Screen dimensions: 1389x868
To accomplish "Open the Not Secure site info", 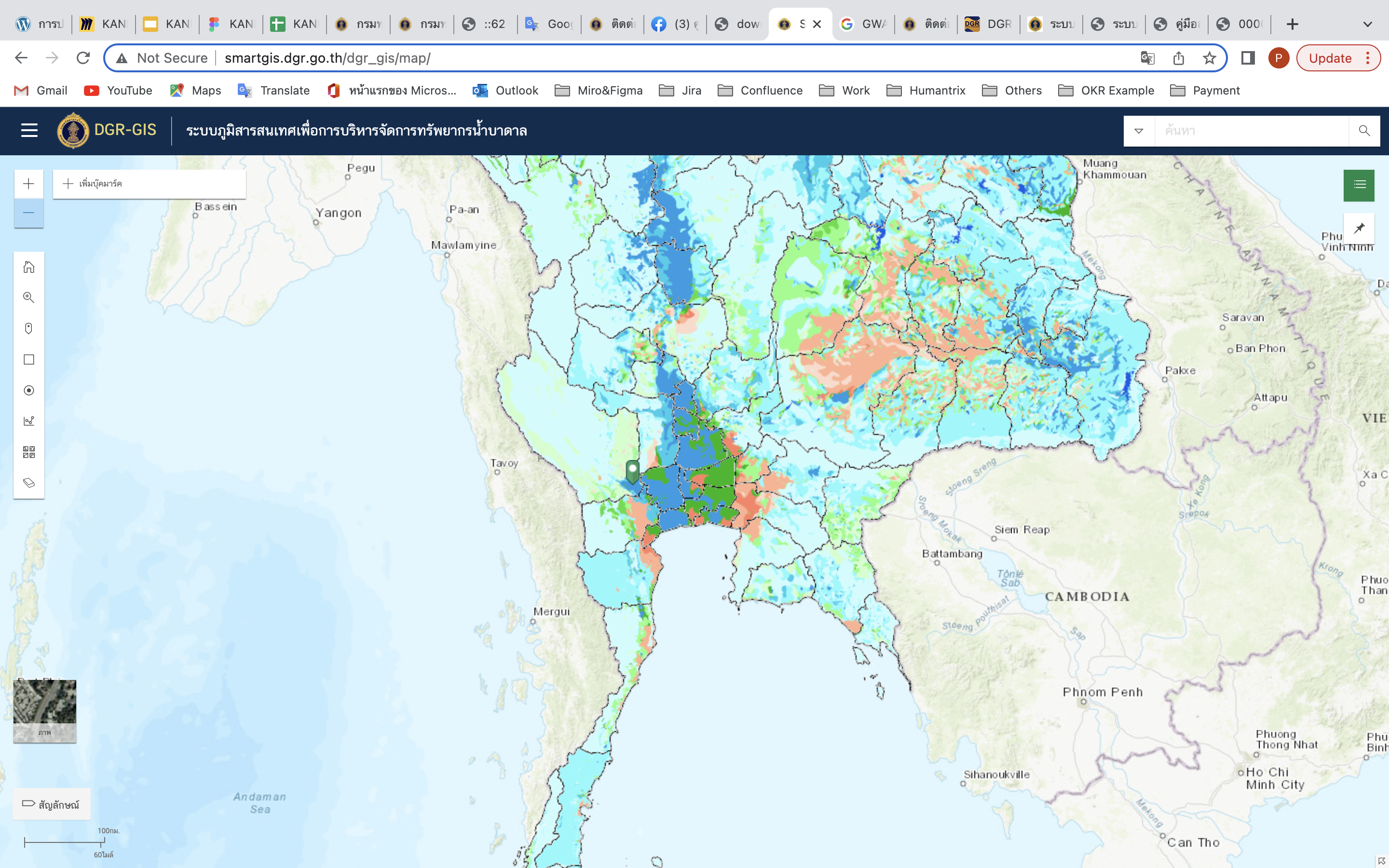I will (x=162, y=58).
